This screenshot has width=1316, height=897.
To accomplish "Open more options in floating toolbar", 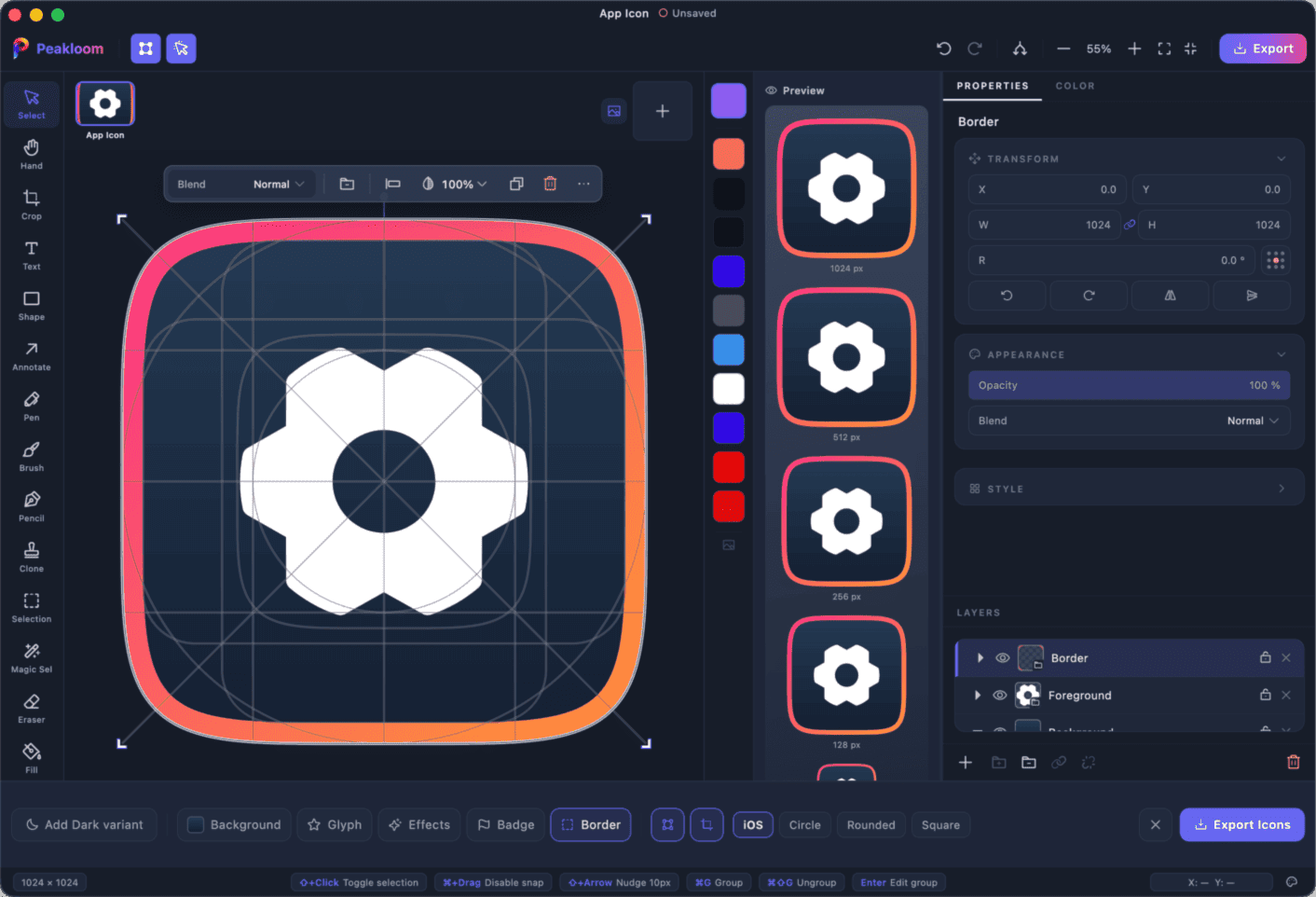I will (583, 184).
